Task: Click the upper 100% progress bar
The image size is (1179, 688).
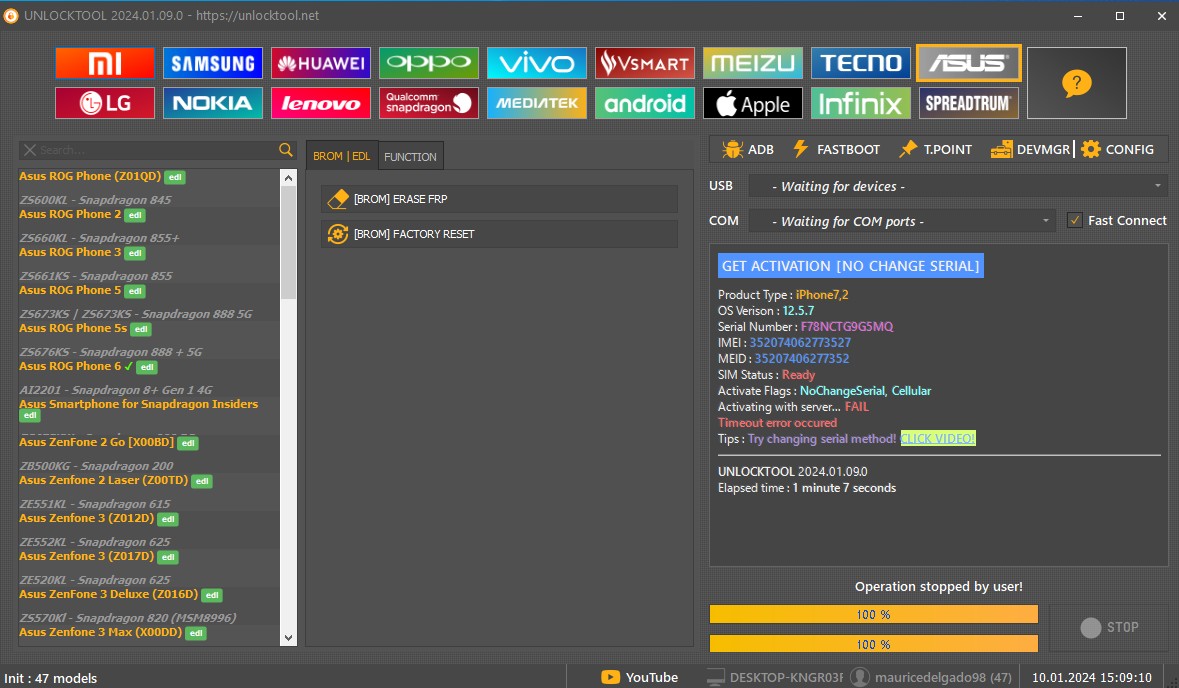Action: 874,614
